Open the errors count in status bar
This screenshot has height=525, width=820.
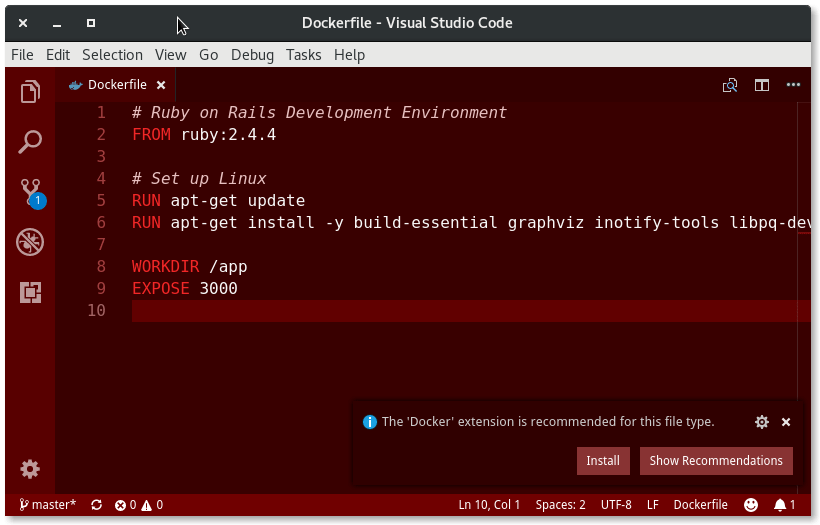tap(126, 505)
